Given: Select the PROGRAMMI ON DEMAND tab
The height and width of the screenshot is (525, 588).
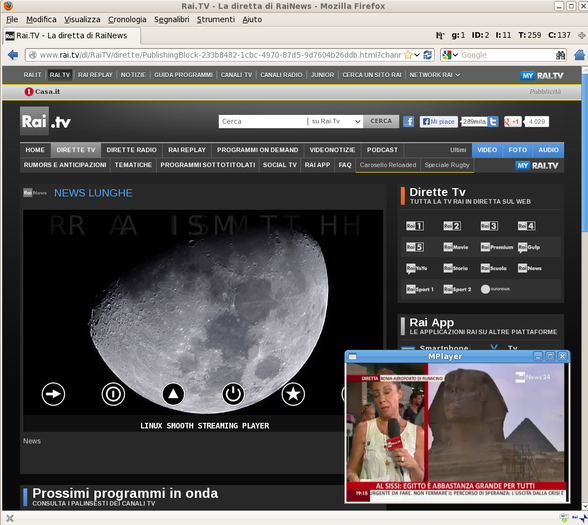Looking at the screenshot, I should click(258, 150).
